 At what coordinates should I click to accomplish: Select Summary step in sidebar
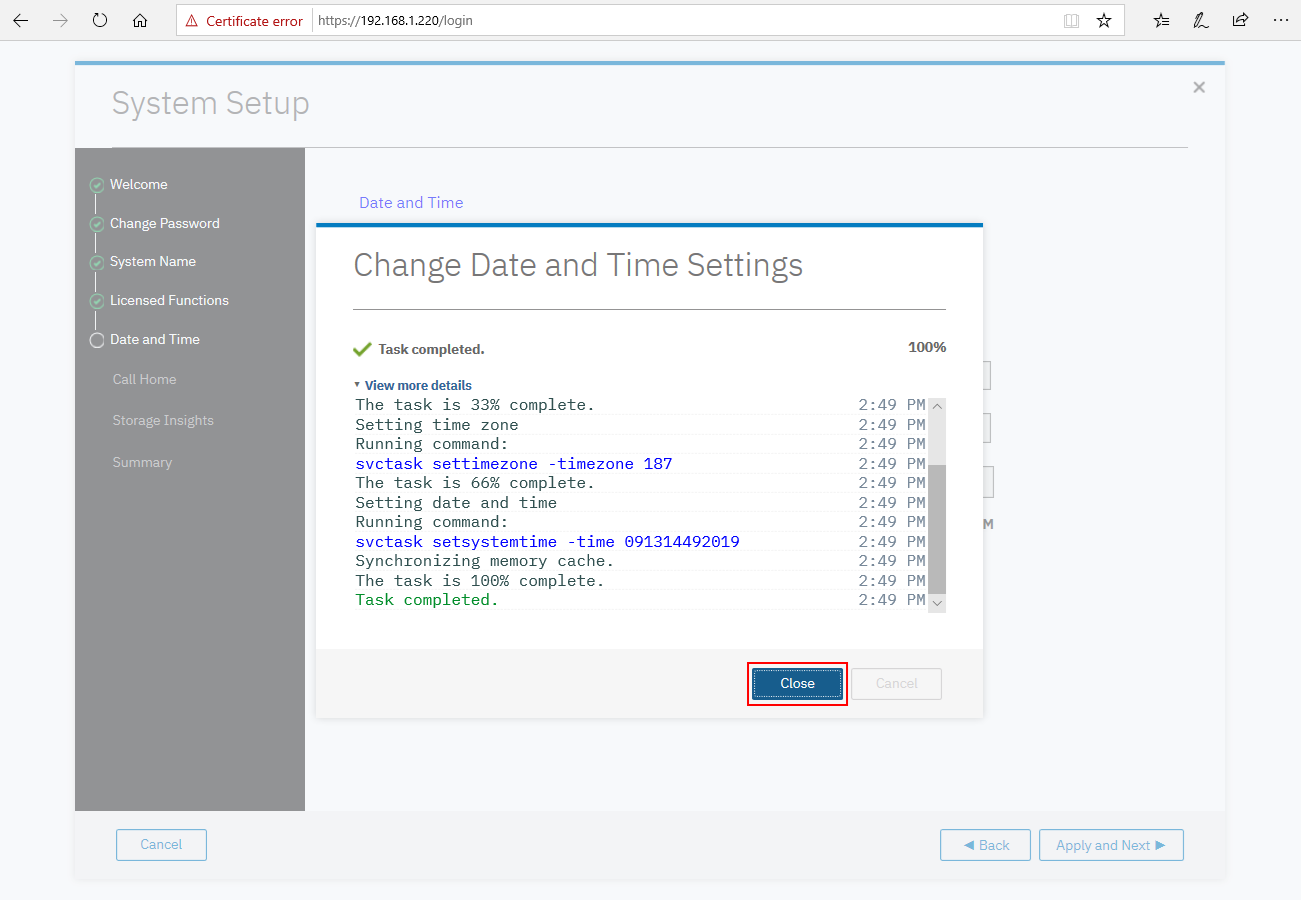point(142,462)
